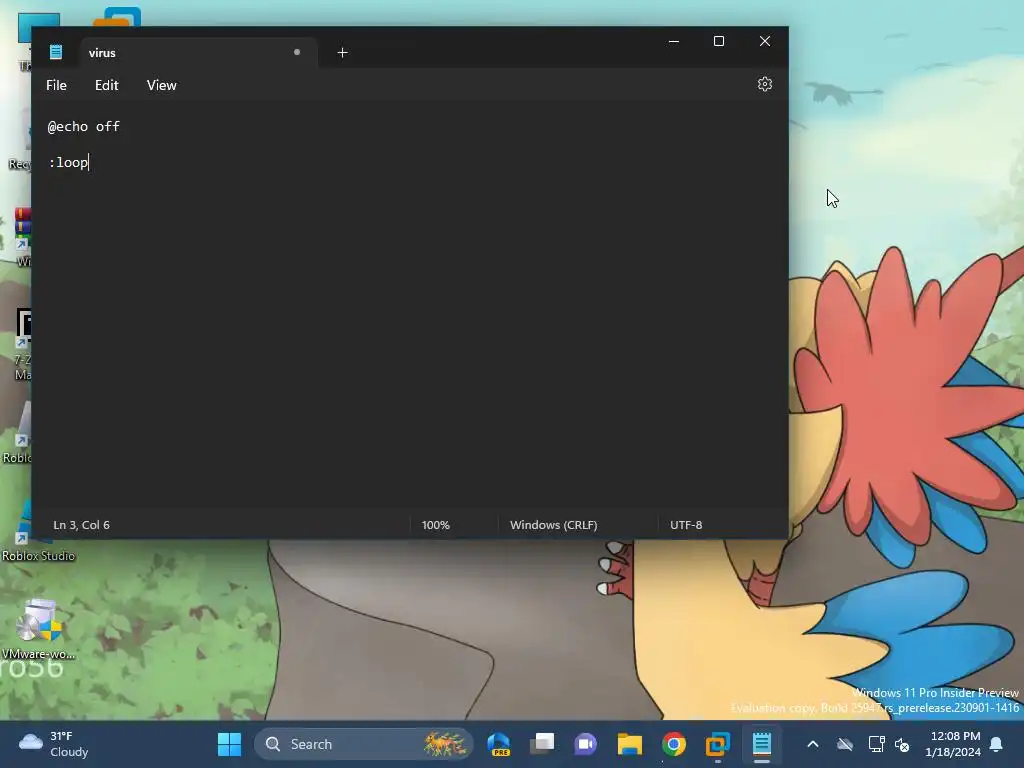Click the Notepad taskbar icon
Image resolution: width=1024 pixels, height=768 pixels.
(761, 744)
